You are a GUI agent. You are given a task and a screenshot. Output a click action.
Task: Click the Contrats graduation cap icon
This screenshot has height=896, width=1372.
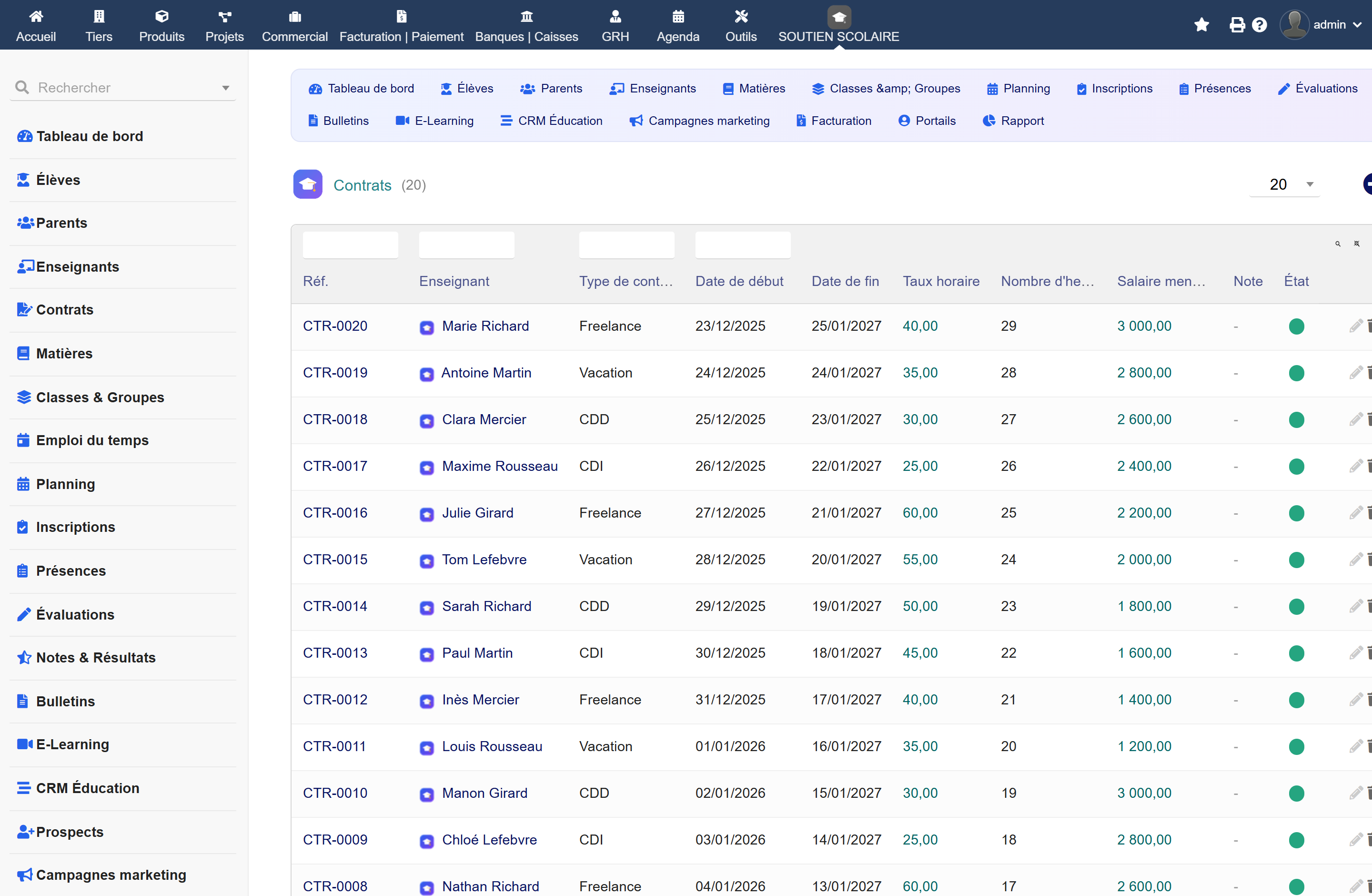pos(308,184)
